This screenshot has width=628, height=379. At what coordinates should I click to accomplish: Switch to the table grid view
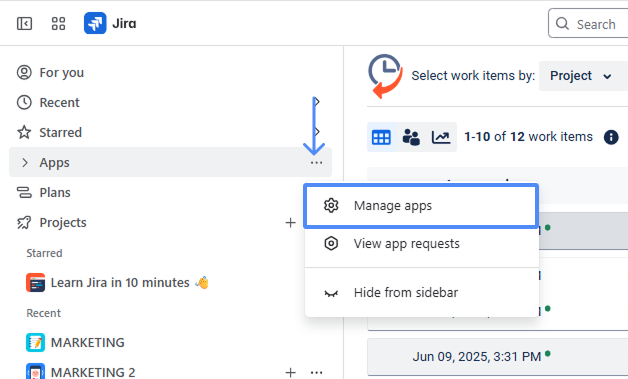(x=381, y=137)
